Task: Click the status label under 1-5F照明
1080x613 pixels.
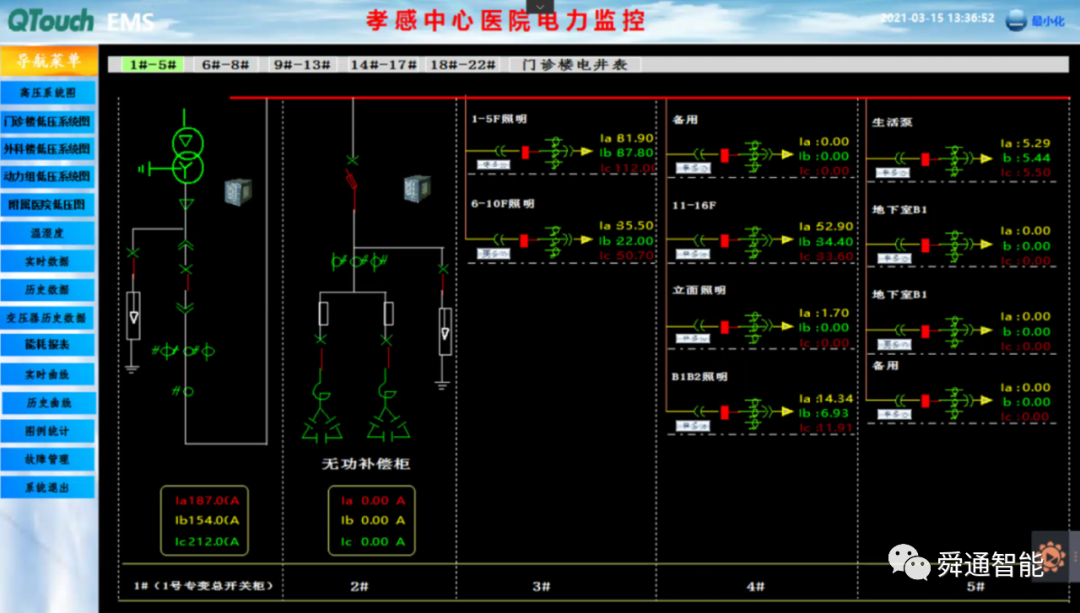Action: tap(494, 165)
